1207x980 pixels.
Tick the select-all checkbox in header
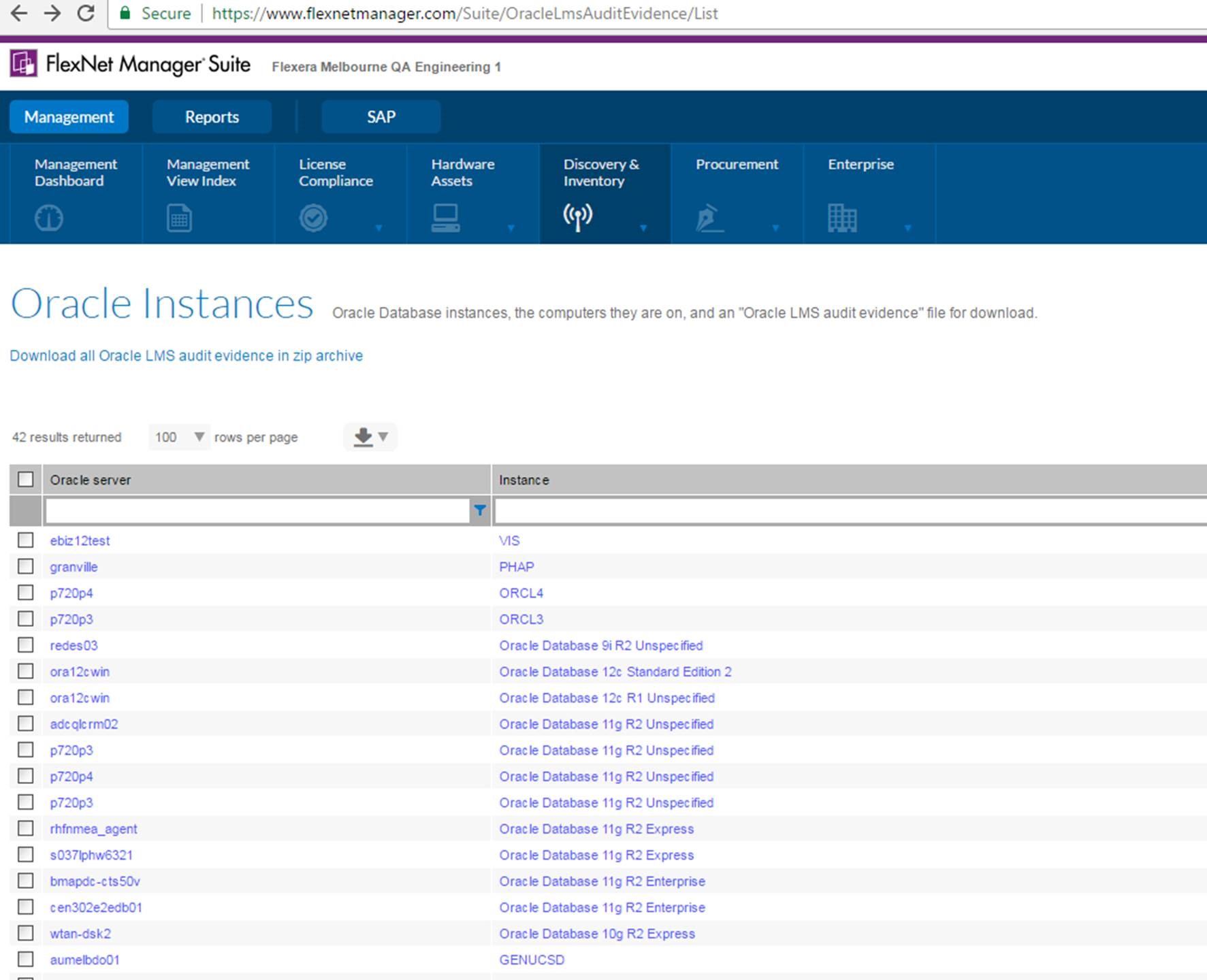pos(26,479)
